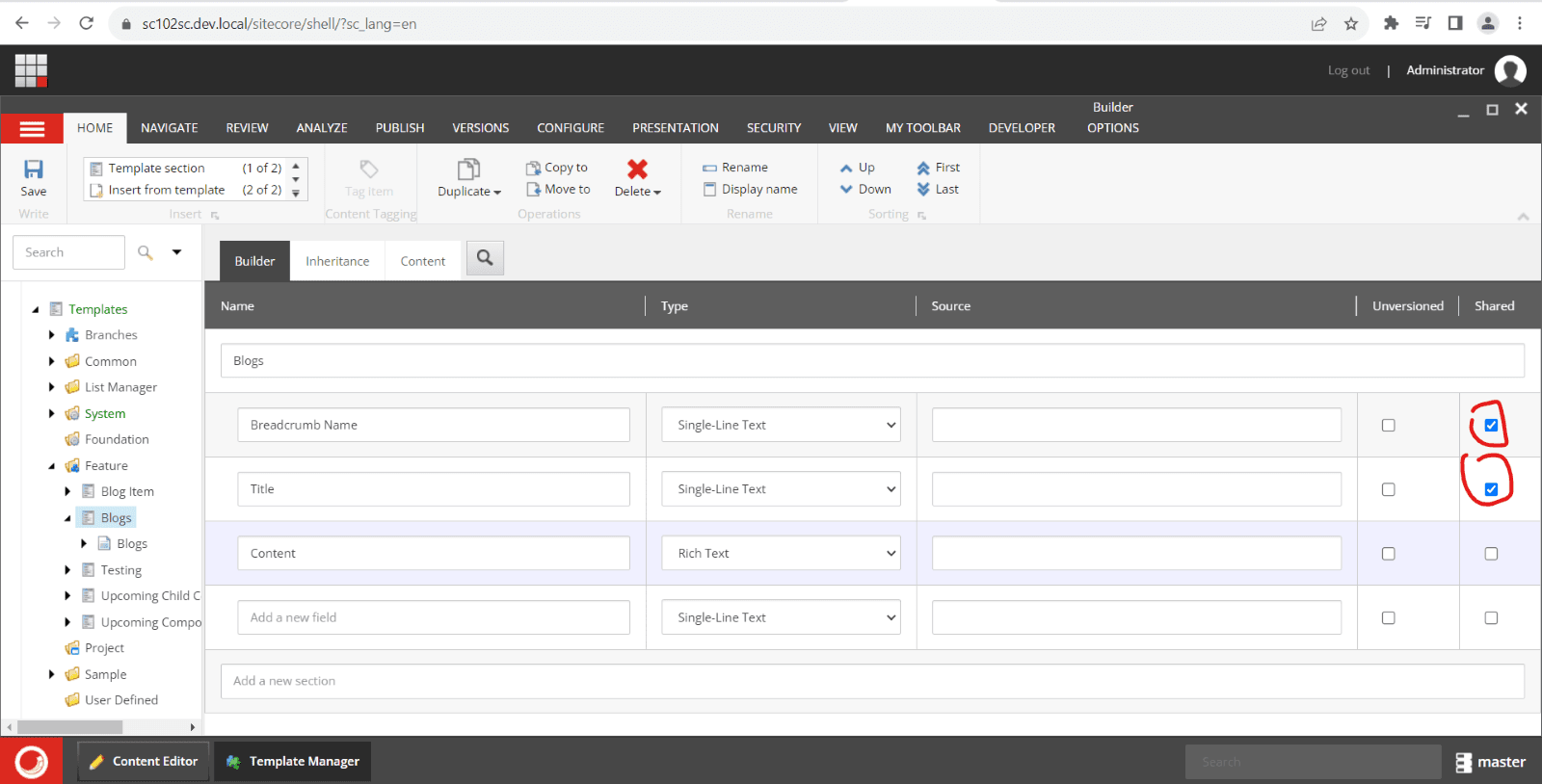
Task: Click the Add a new section field
Action: [872, 681]
